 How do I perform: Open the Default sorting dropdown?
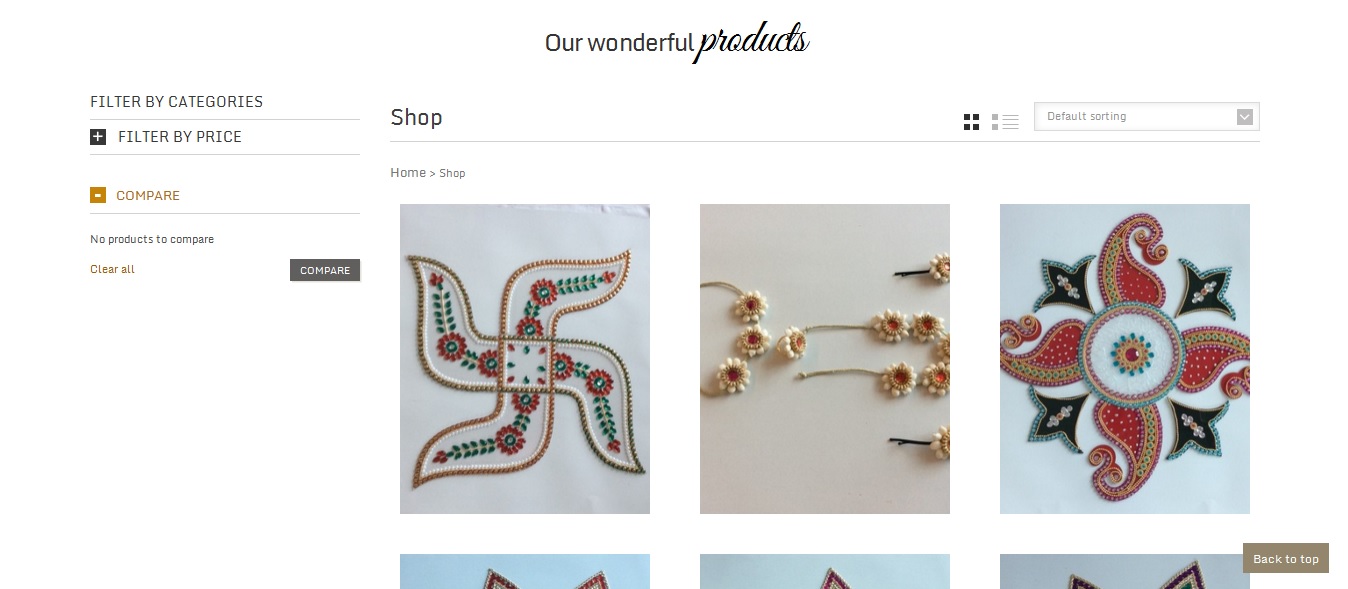pos(1146,116)
